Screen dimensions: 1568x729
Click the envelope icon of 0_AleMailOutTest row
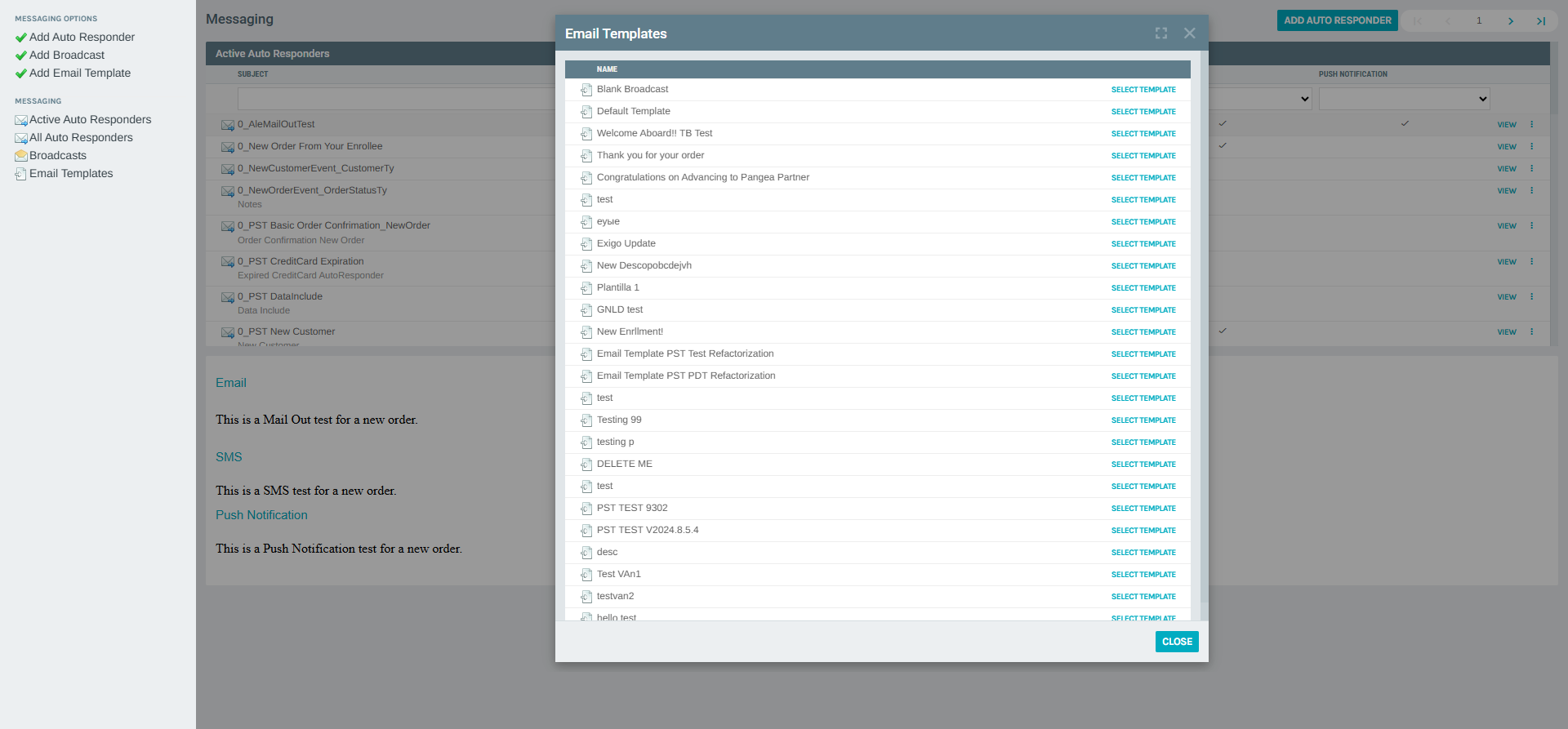[228, 125]
